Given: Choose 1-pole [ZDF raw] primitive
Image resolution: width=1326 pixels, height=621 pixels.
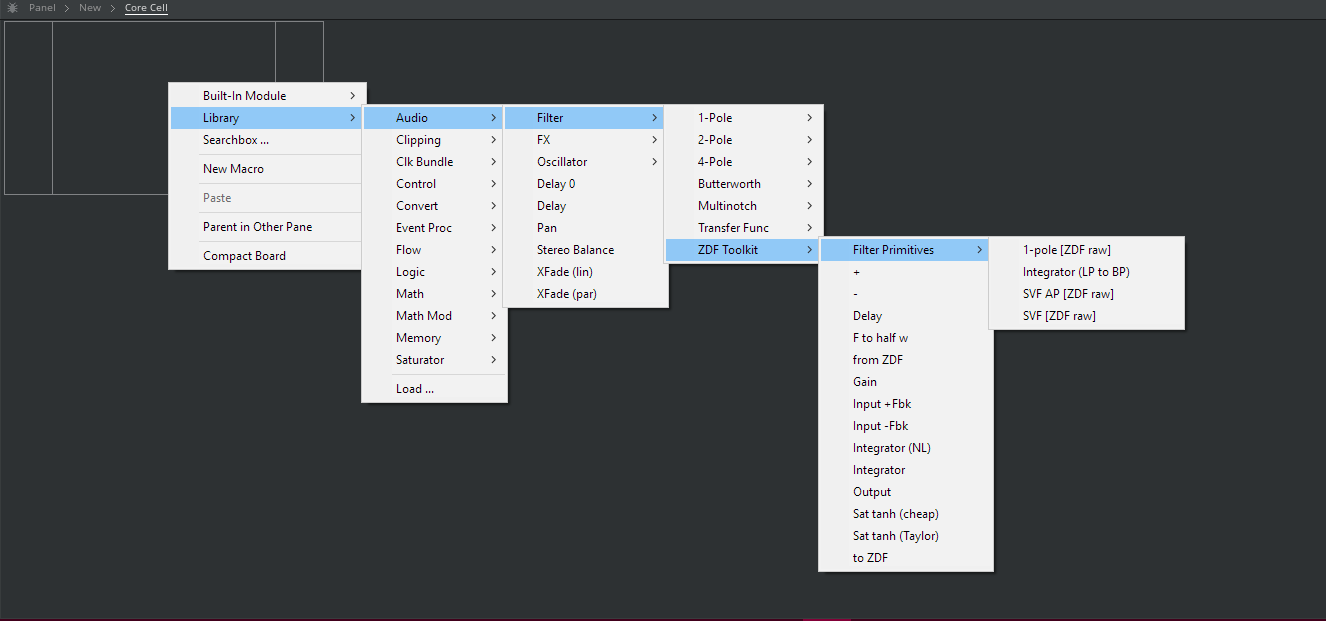Looking at the screenshot, I should [x=1086, y=250].
